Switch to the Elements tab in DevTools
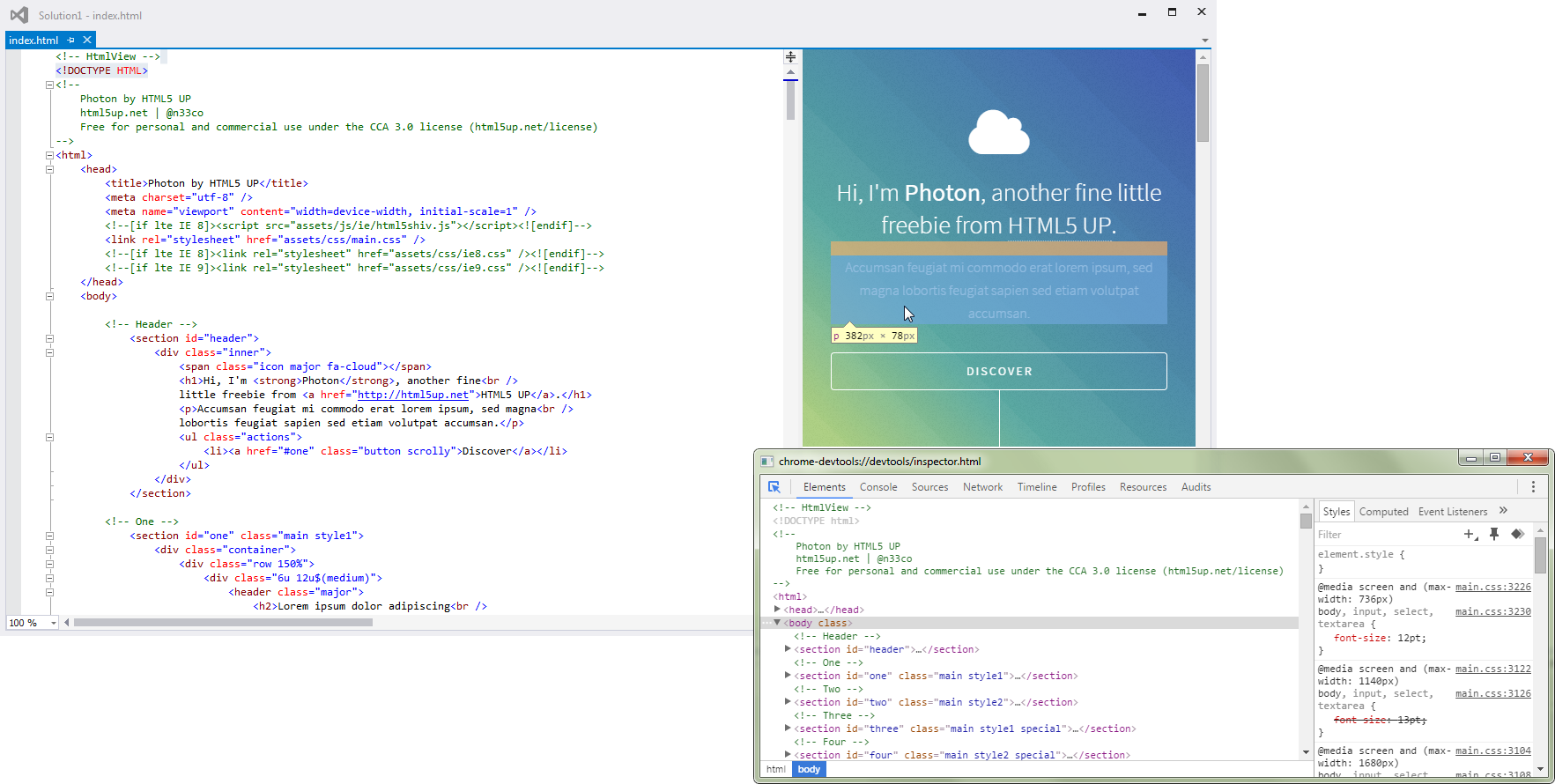The height and width of the screenshot is (784, 1555). coord(824,487)
